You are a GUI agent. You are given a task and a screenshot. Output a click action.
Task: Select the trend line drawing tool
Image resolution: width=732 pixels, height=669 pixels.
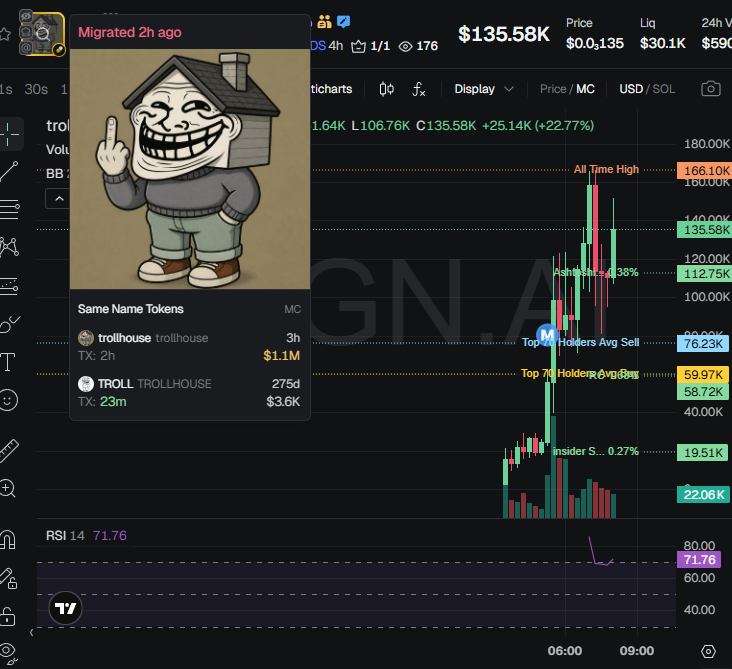(9, 171)
